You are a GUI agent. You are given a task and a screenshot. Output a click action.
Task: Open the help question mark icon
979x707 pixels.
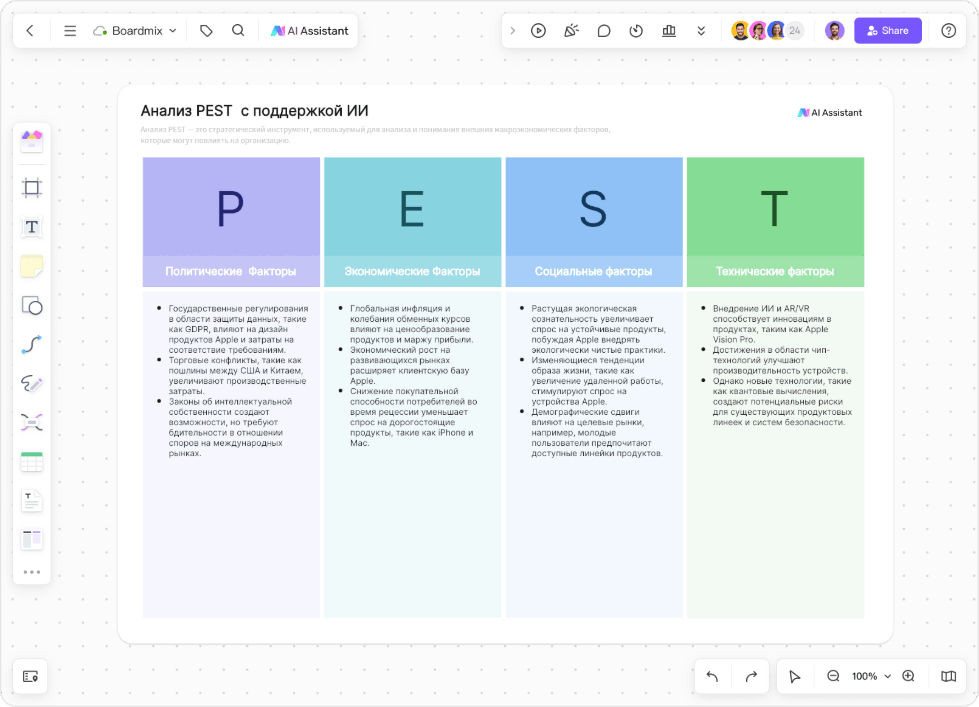click(948, 31)
